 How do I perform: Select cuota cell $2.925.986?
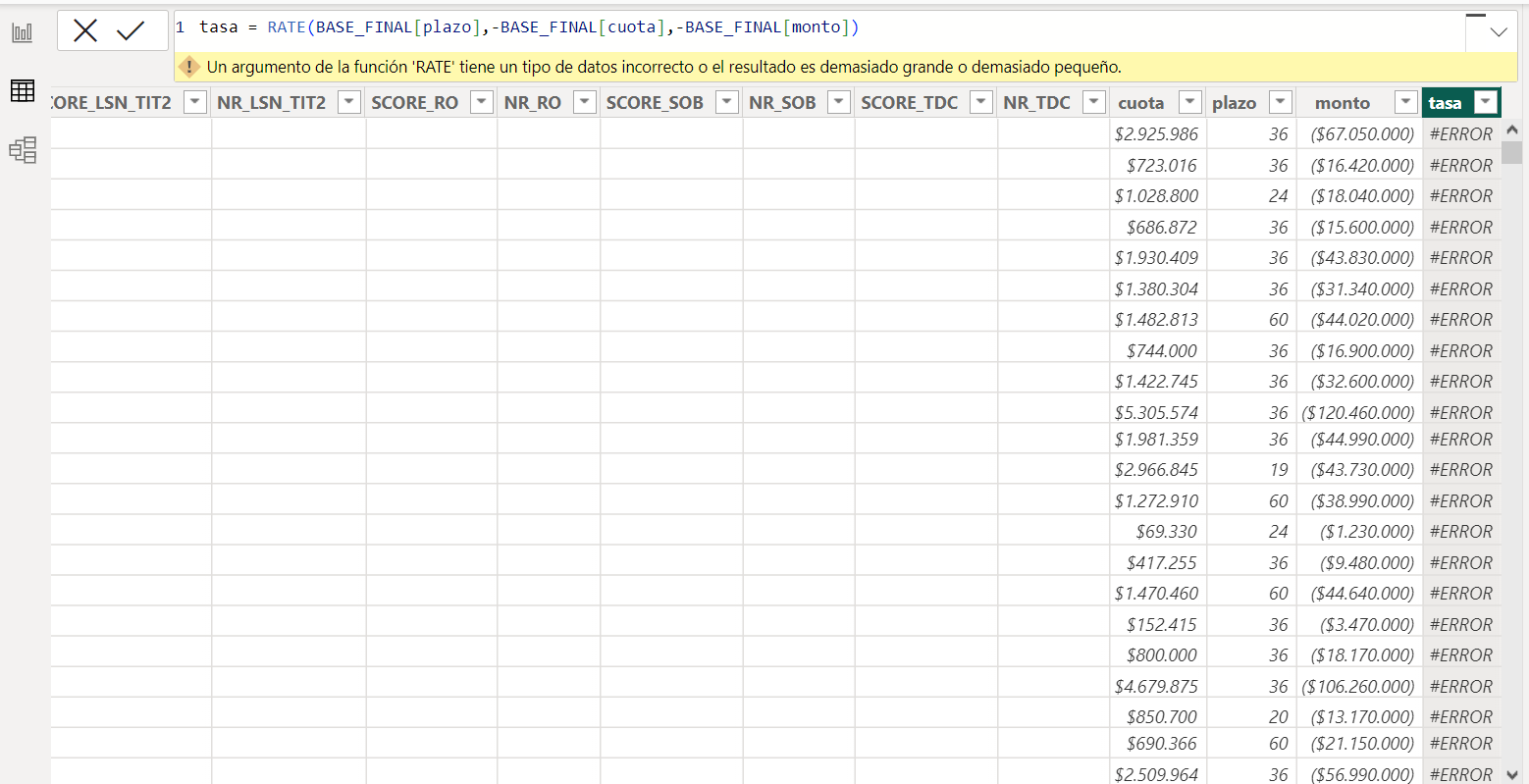(x=1156, y=134)
